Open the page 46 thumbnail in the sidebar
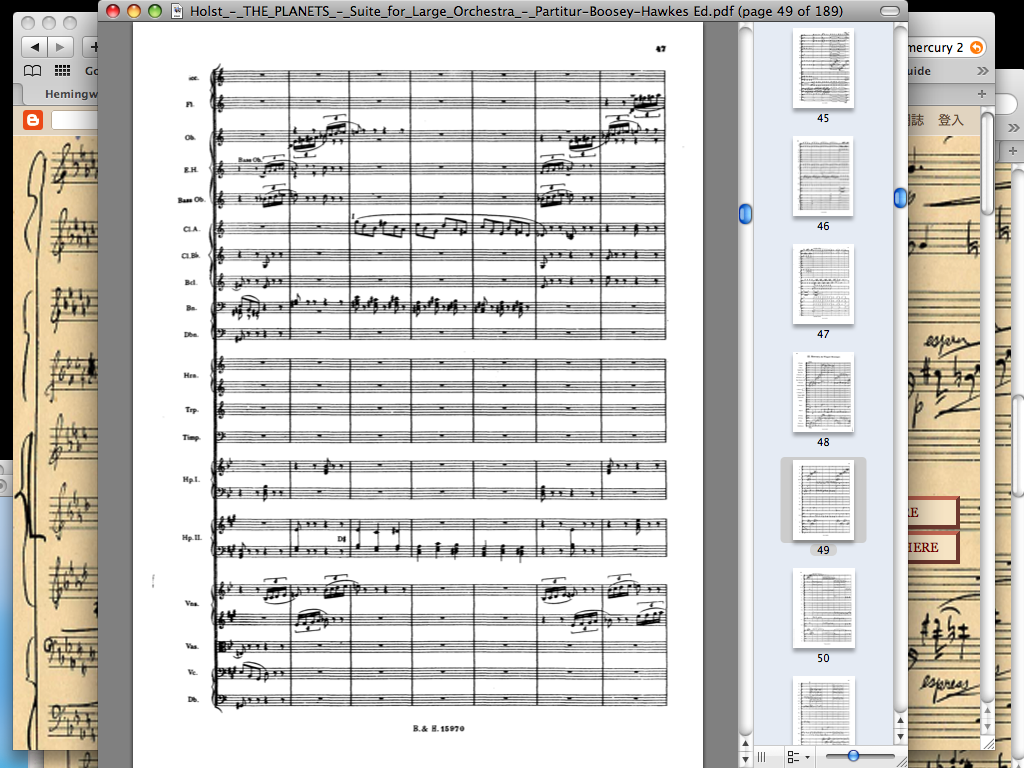Image resolution: width=1024 pixels, height=768 pixels. [823, 176]
